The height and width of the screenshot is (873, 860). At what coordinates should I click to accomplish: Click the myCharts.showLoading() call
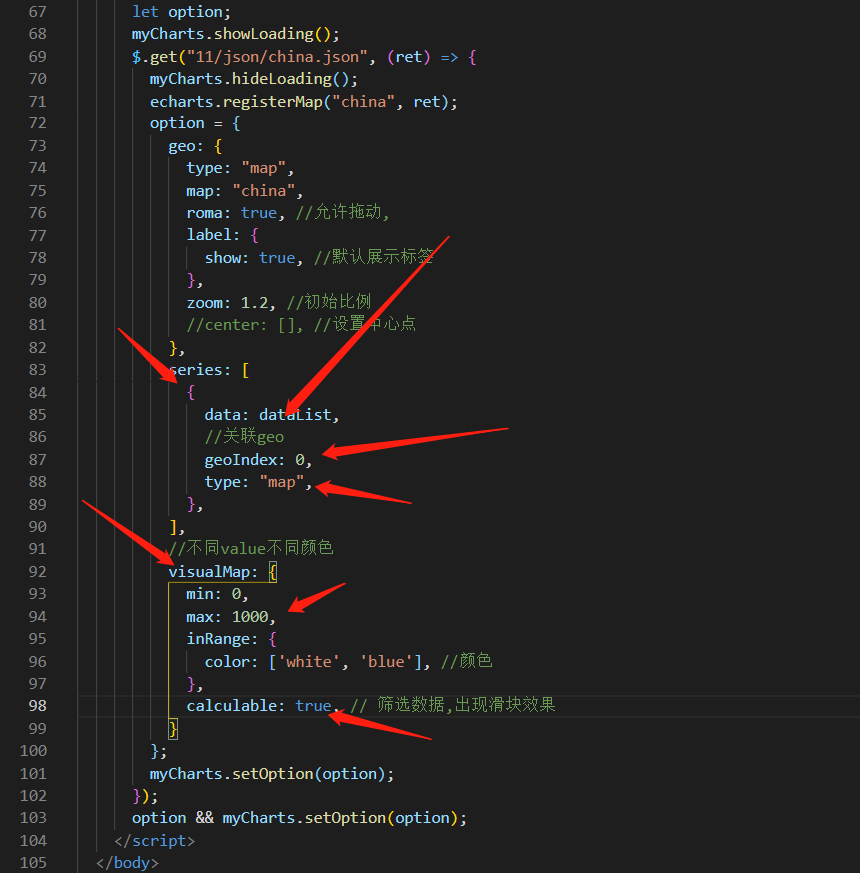tap(235, 34)
